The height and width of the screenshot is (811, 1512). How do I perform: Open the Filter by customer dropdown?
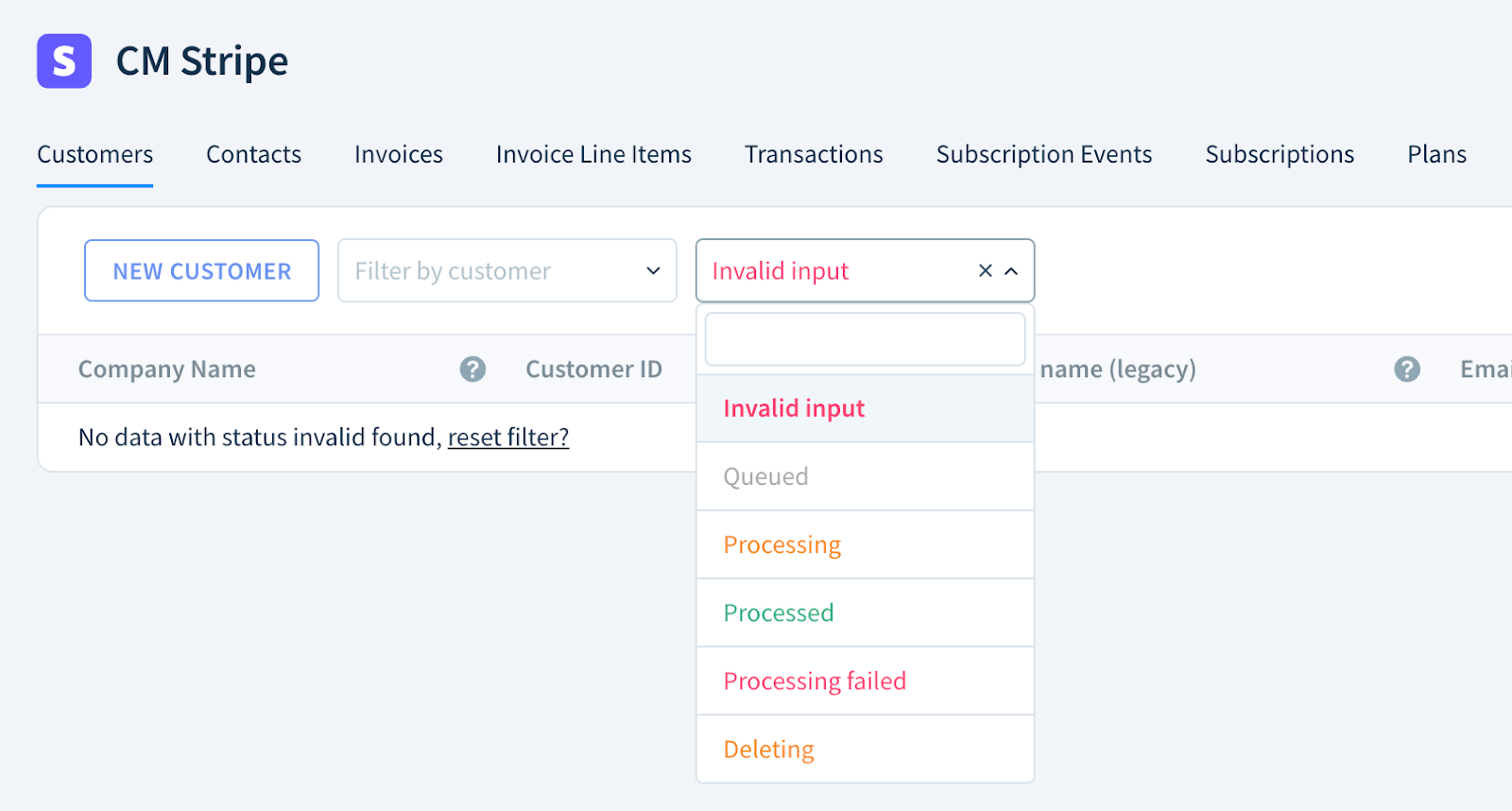[507, 271]
